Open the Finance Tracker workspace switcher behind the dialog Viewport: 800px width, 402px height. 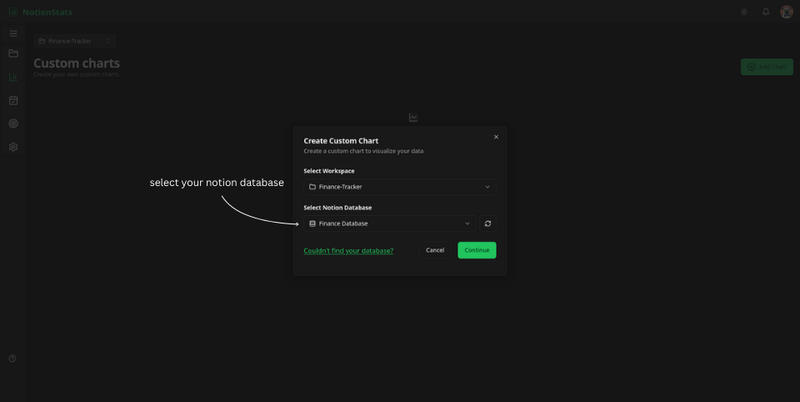[74, 41]
